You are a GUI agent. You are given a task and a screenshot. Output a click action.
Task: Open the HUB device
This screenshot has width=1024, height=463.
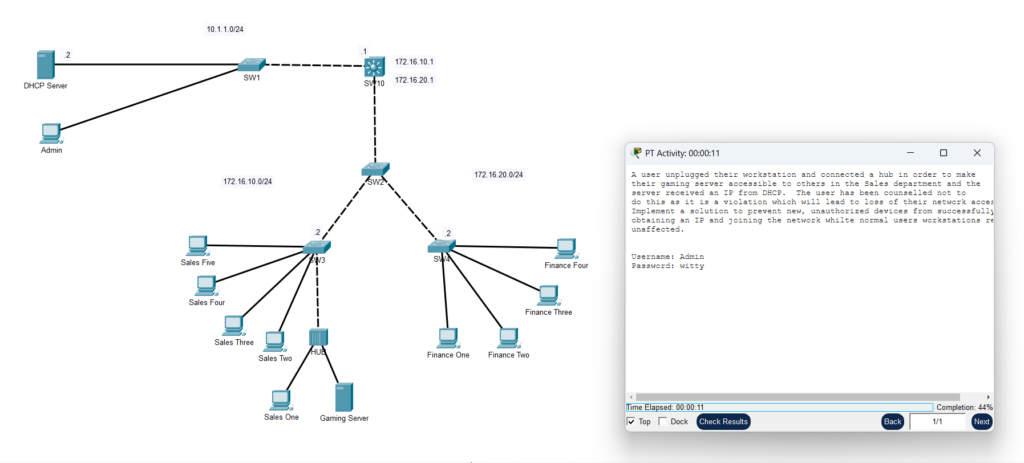tap(318, 337)
